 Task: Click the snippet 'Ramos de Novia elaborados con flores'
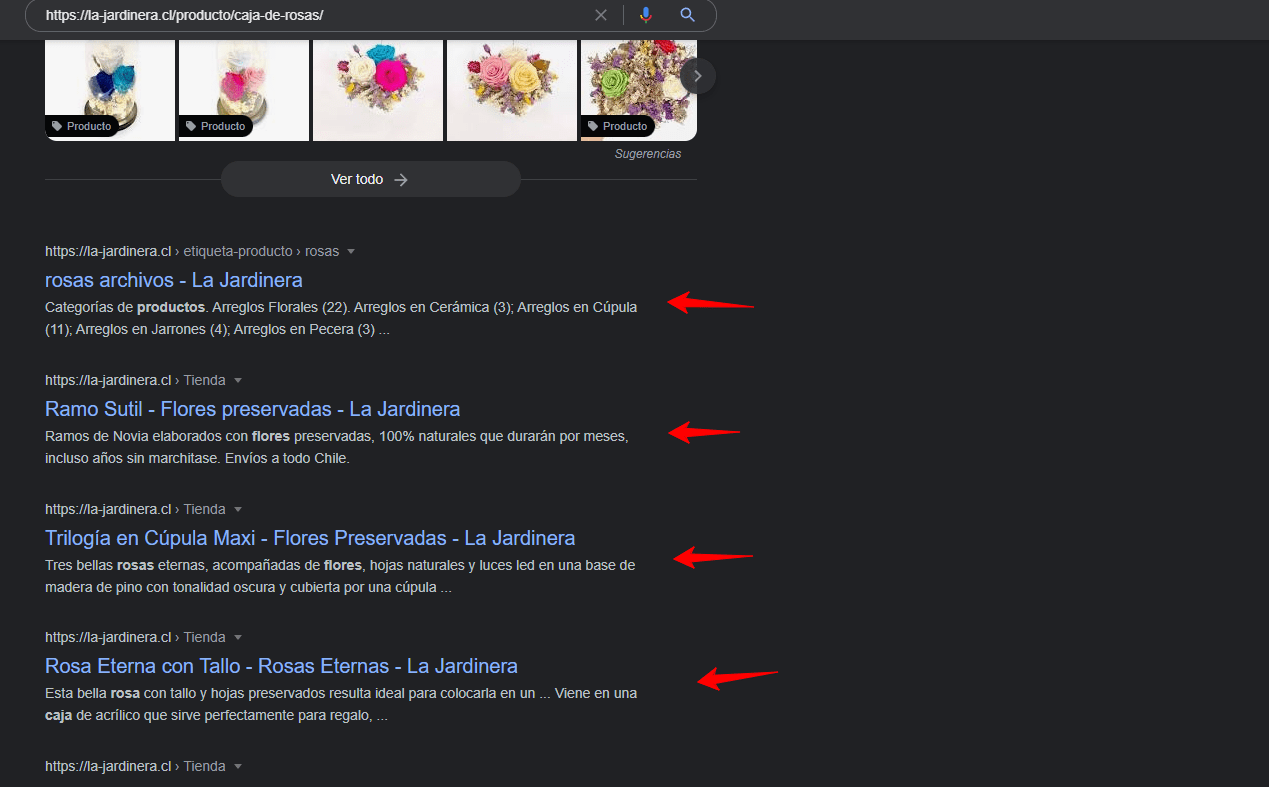pos(337,447)
